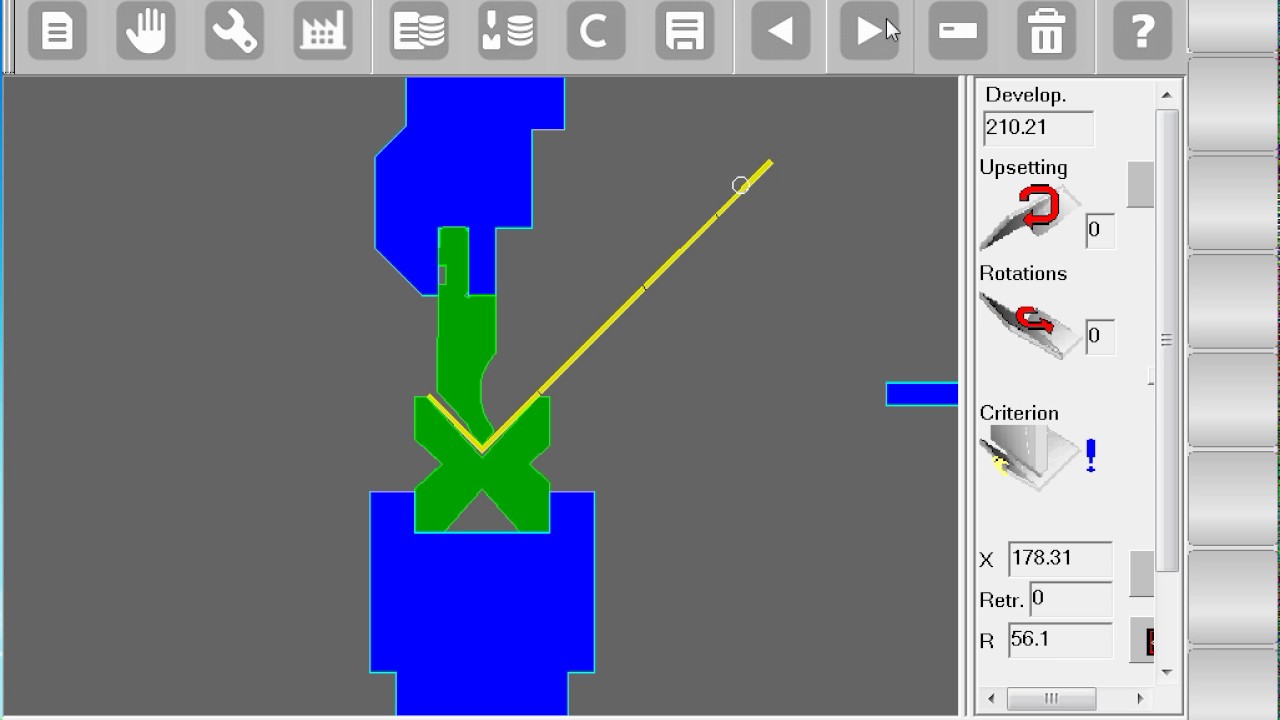This screenshot has height=720, width=1280.
Task: Open the list database icon
Action: [x=419, y=31]
